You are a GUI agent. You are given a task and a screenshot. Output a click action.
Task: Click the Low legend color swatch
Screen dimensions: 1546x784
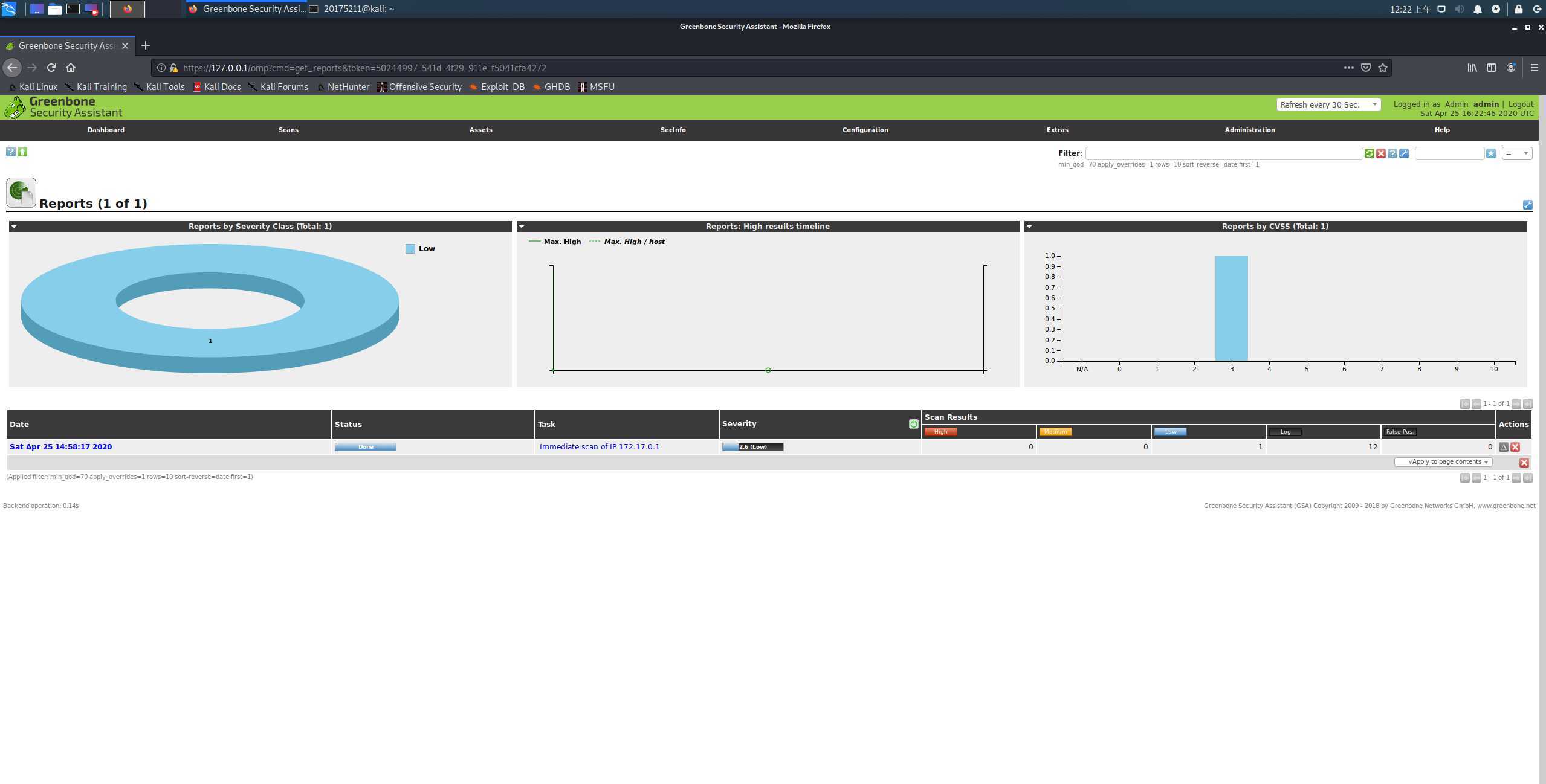pos(410,249)
